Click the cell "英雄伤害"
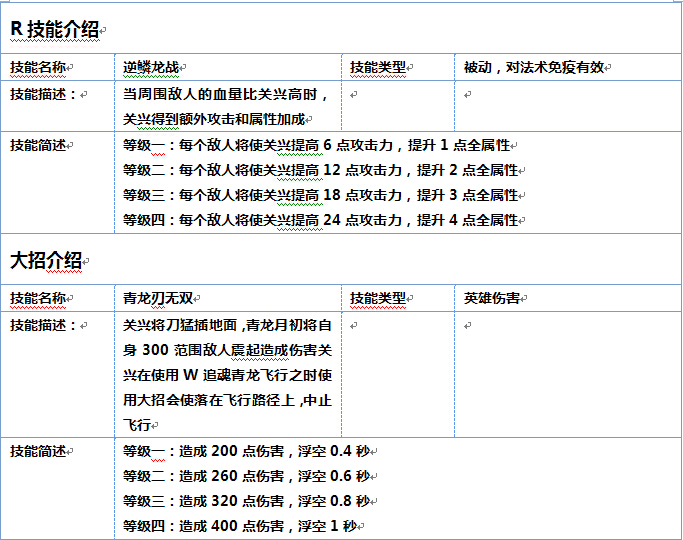Screen dimensions: 683x540 click(491, 298)
